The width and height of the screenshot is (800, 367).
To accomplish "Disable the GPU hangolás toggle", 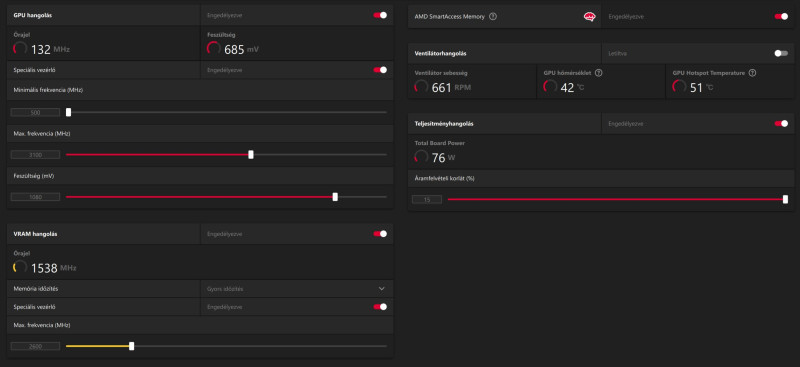I will coord(380,15).
